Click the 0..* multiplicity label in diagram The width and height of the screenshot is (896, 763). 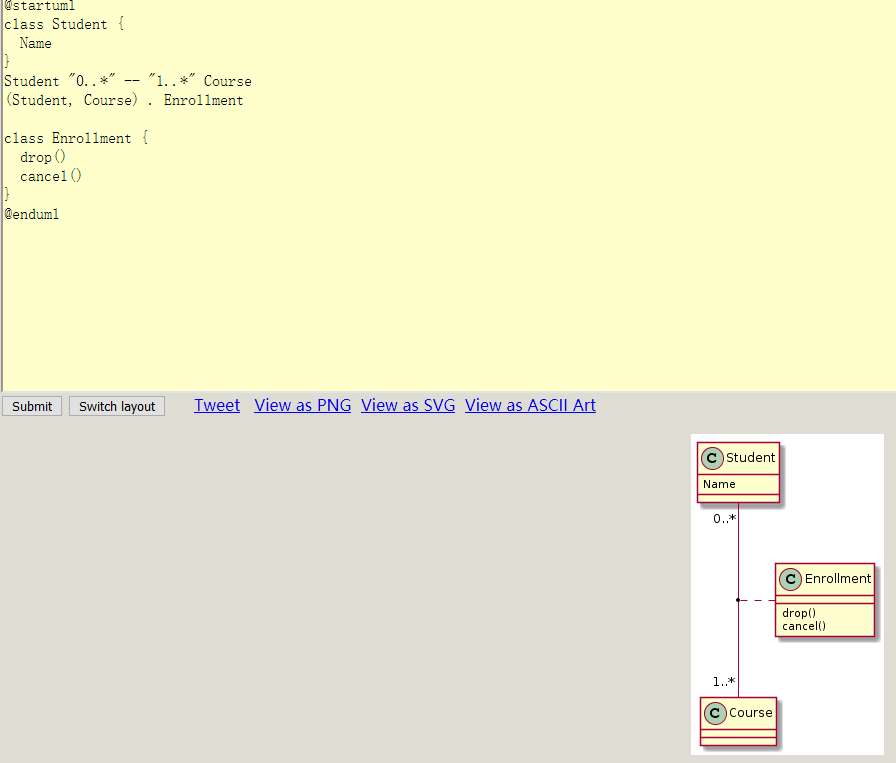[x=724, y=519]
